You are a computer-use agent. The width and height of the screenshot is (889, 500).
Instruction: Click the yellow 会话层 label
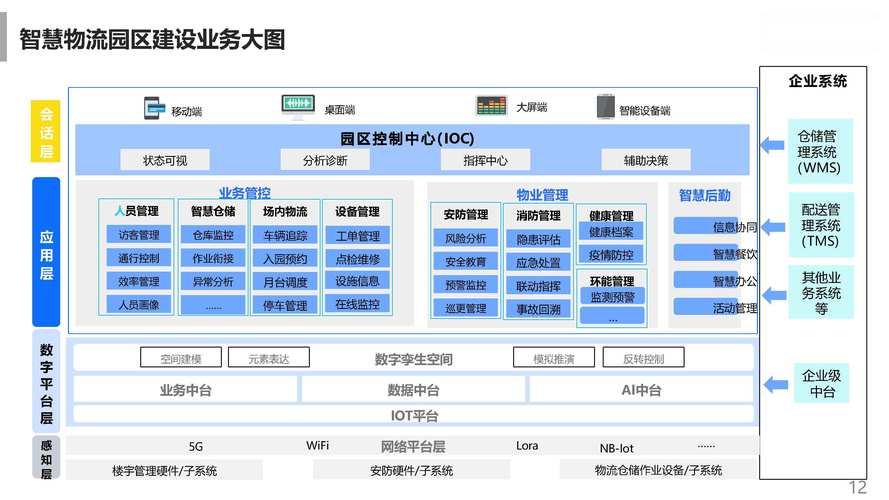46,132
